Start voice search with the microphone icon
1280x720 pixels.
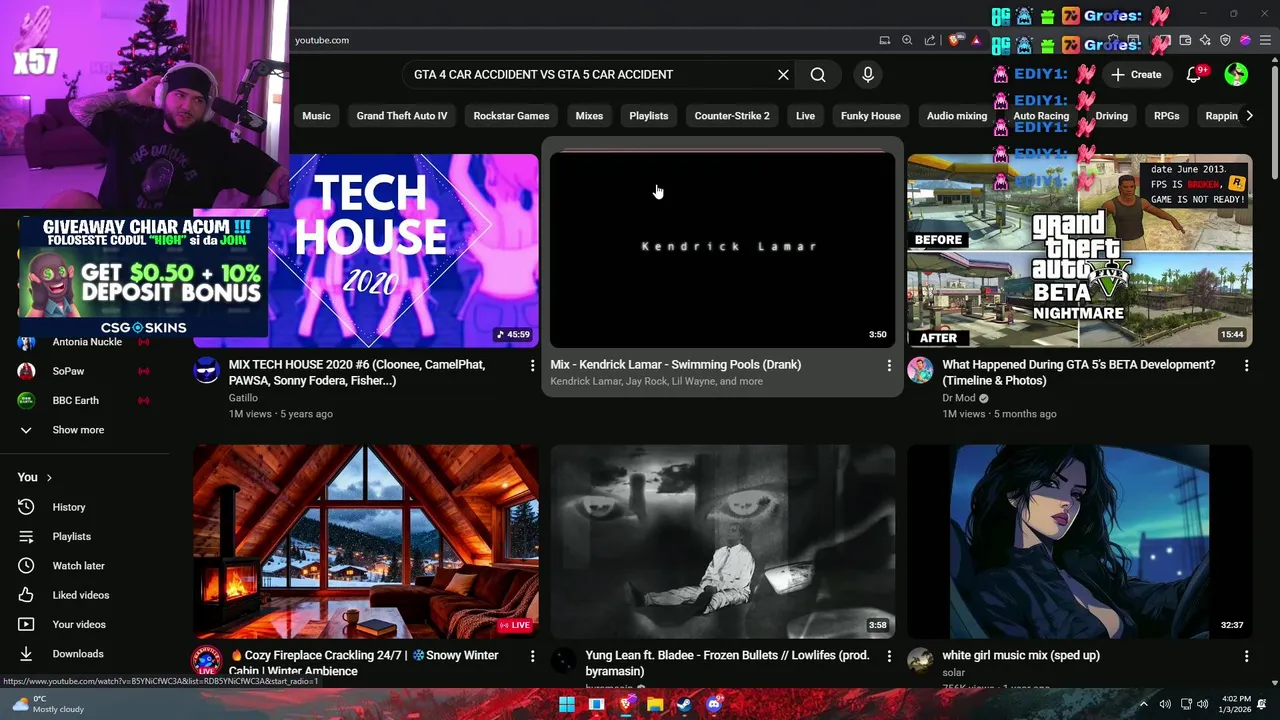(x=868, y=75)
